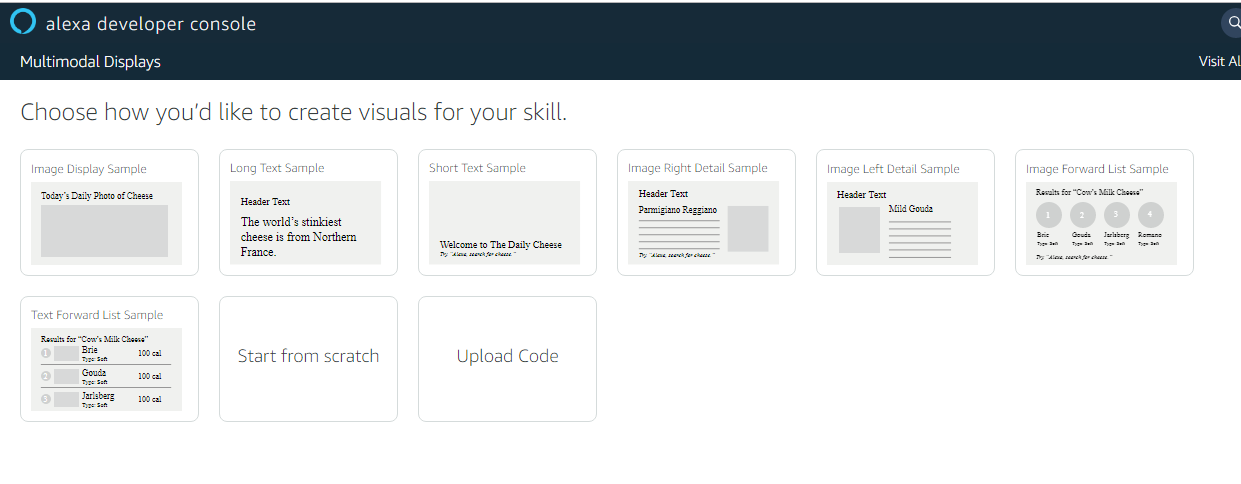Click gray image placeholder in Image Left Detail preview
This screenshot has width=1241, height=484.
coord(859,229)
